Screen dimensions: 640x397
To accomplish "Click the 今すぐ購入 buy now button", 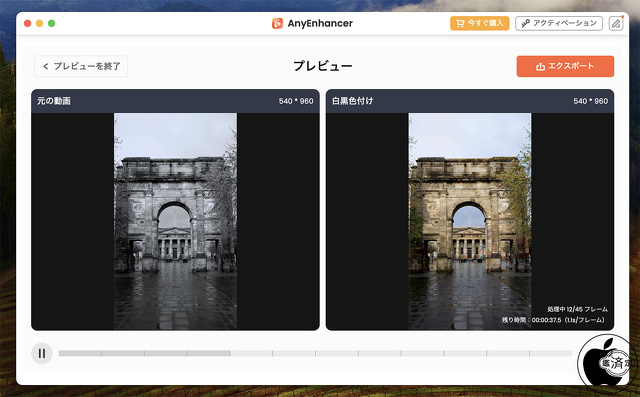I will pyautogui.click(x=480, y=23).
